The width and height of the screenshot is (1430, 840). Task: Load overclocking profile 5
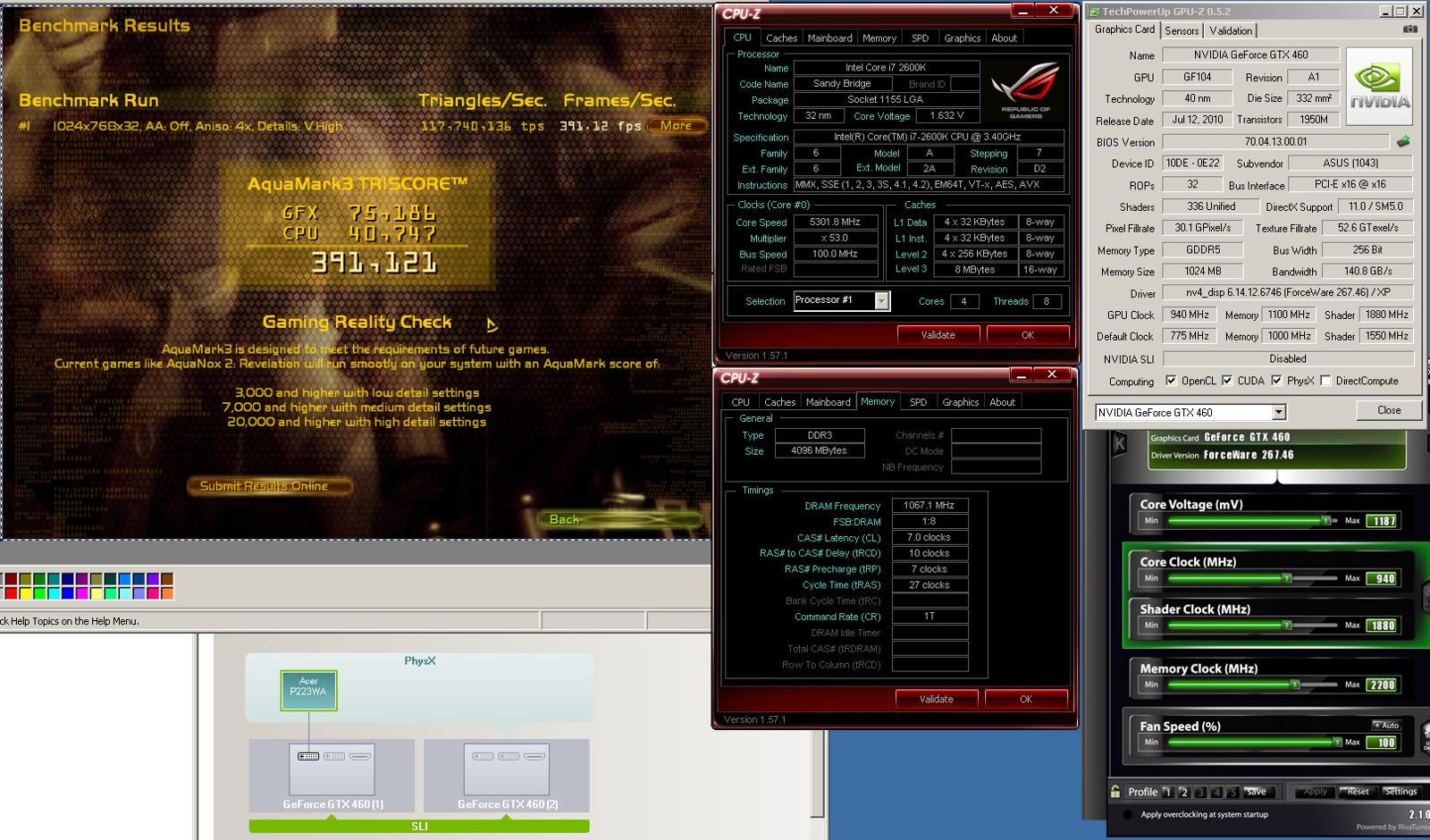point(1232,792)
